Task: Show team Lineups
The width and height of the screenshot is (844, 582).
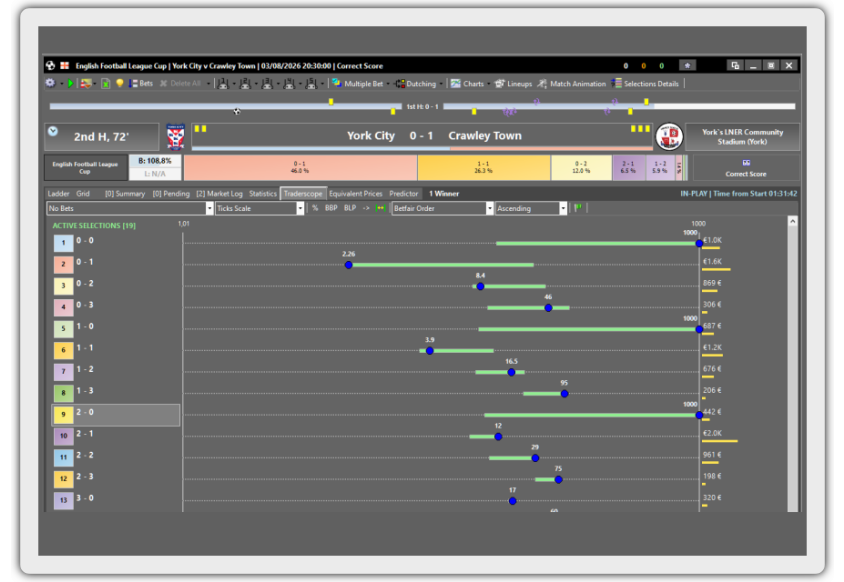Action: [x=514, y=83]
